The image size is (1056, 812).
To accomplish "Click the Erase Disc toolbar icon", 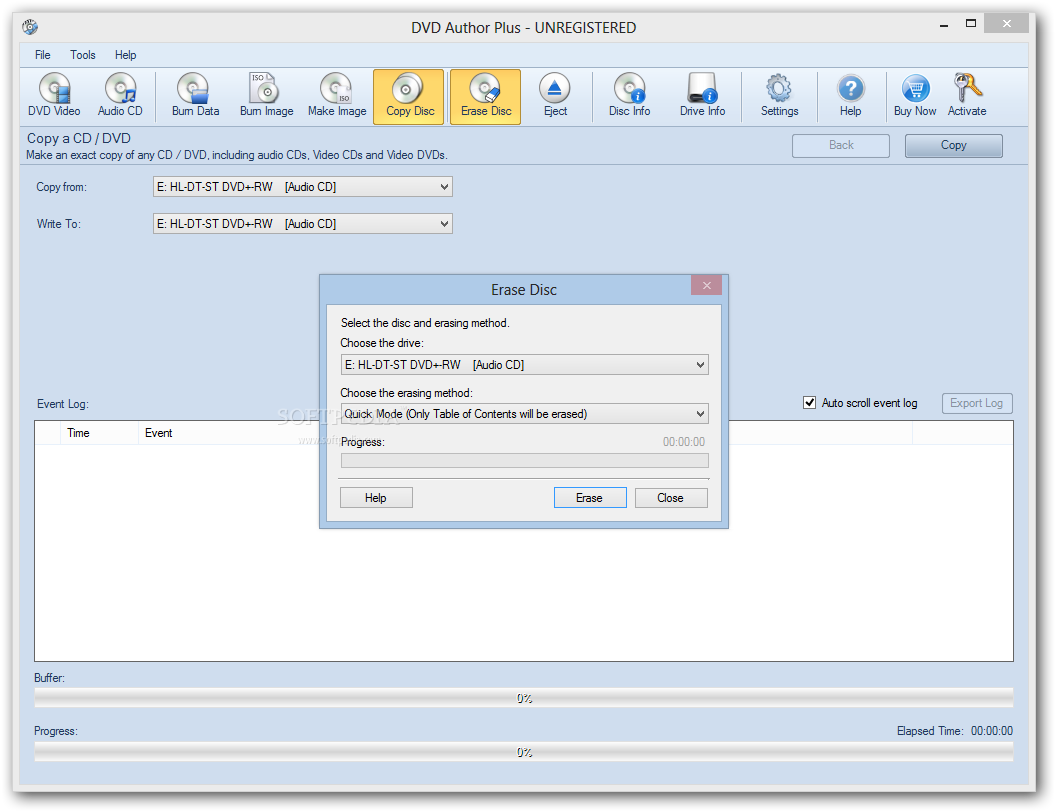I will coord(486,96).
